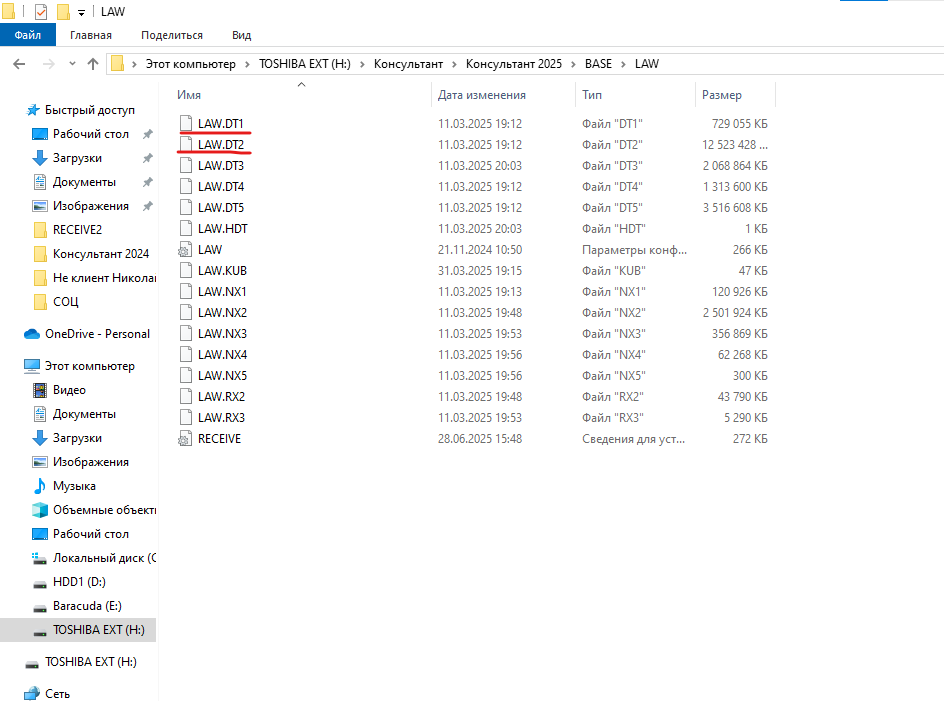Open the Файл menu tab

pyautogui.click(x=28, y=35)
